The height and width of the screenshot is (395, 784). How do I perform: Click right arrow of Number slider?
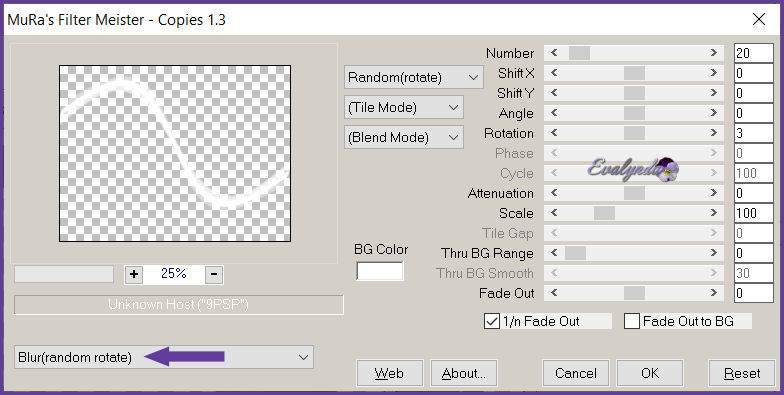714,53
